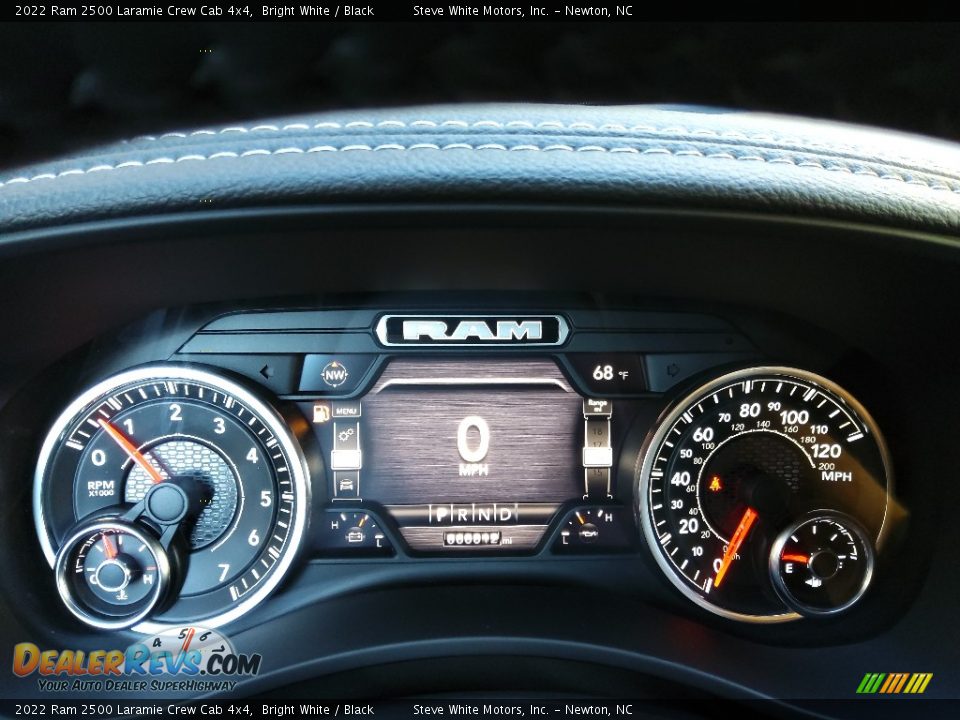The width and height of the screenshot is (960, 720).
Task: Click the highlighted slot in the left menu strip
Action: pyautogui.click(x=346, y=459)
